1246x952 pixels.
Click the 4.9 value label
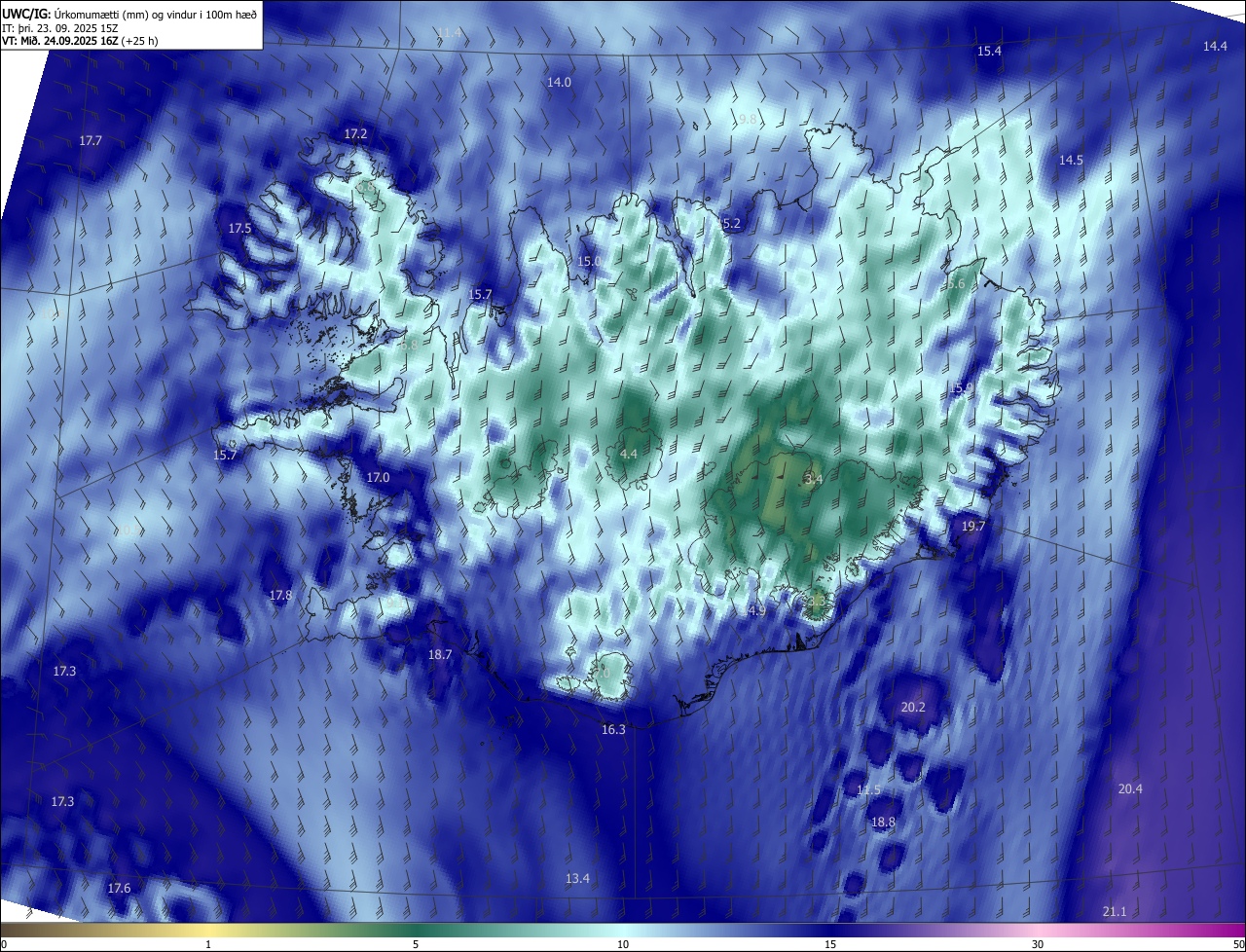point(756,610)
